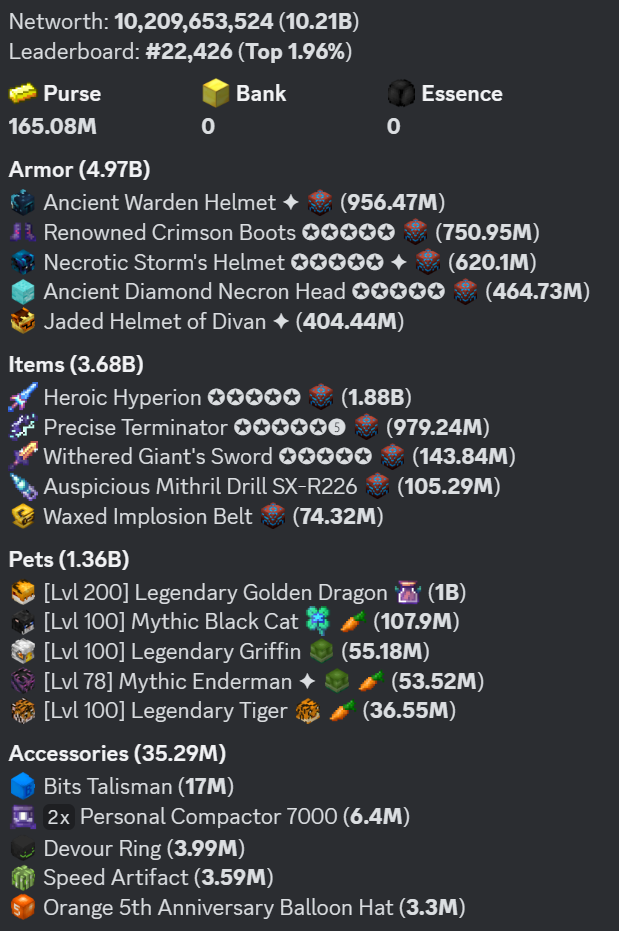Click the Precise Terminator bow icon
The height and width of the screenshot is (931, 619).
coord(22,428)
